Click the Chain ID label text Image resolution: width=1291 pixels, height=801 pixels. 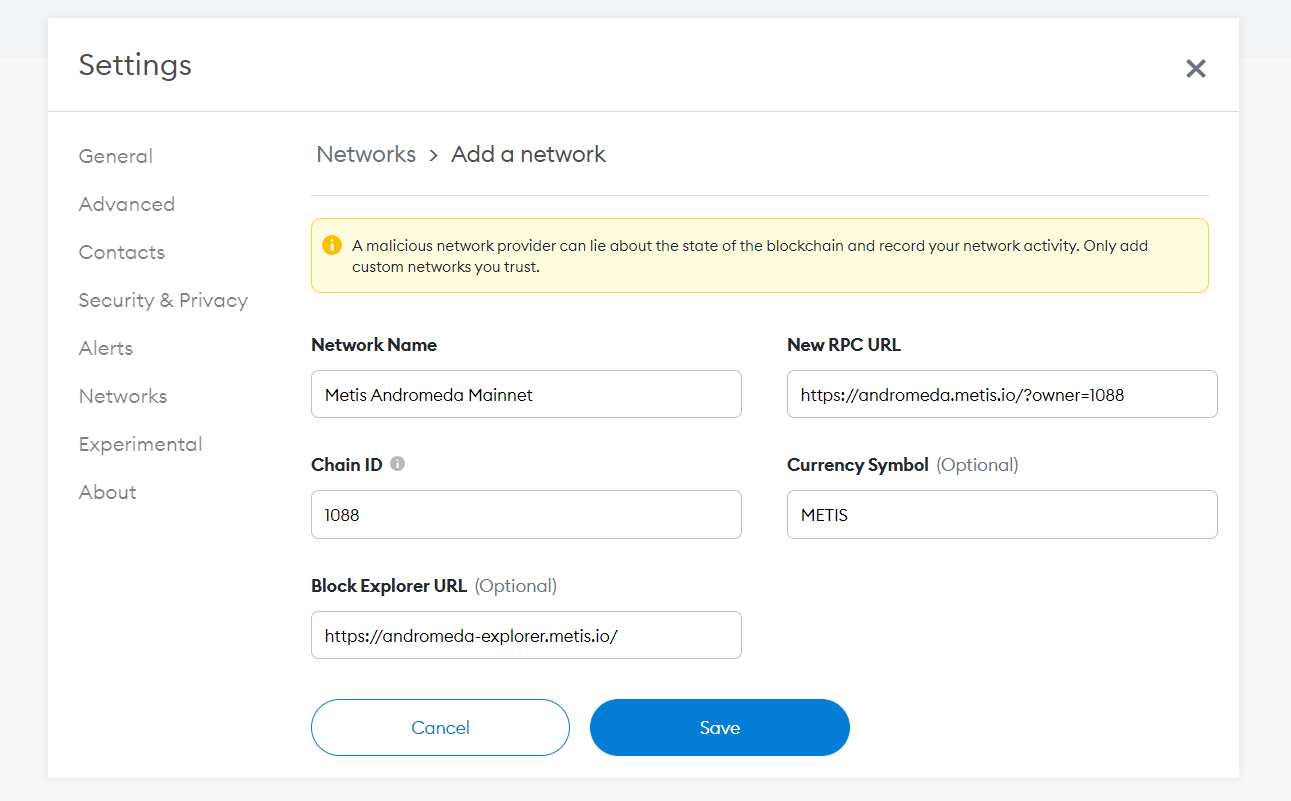(347, 465)
